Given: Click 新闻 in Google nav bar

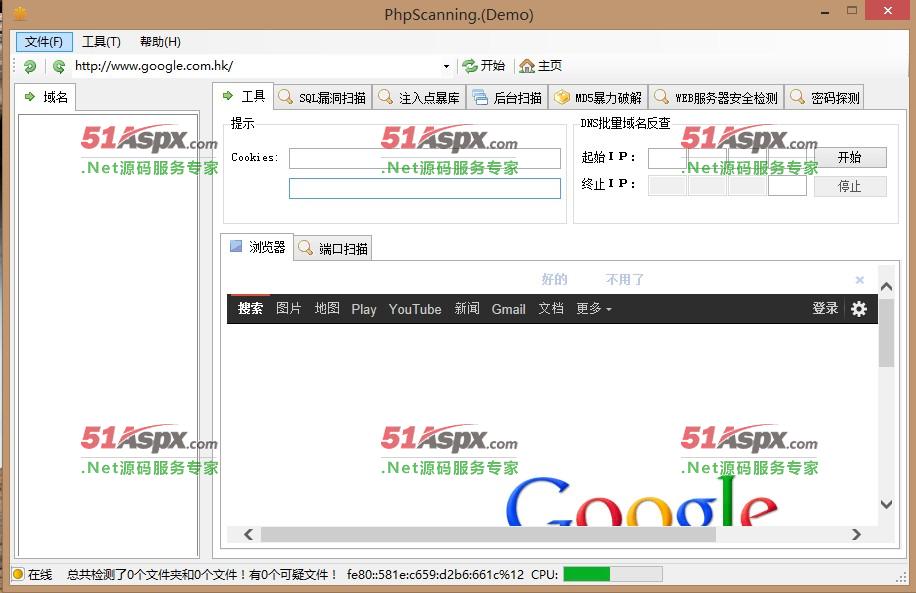Looking at the screenshot, I should [x=467, y=308].
